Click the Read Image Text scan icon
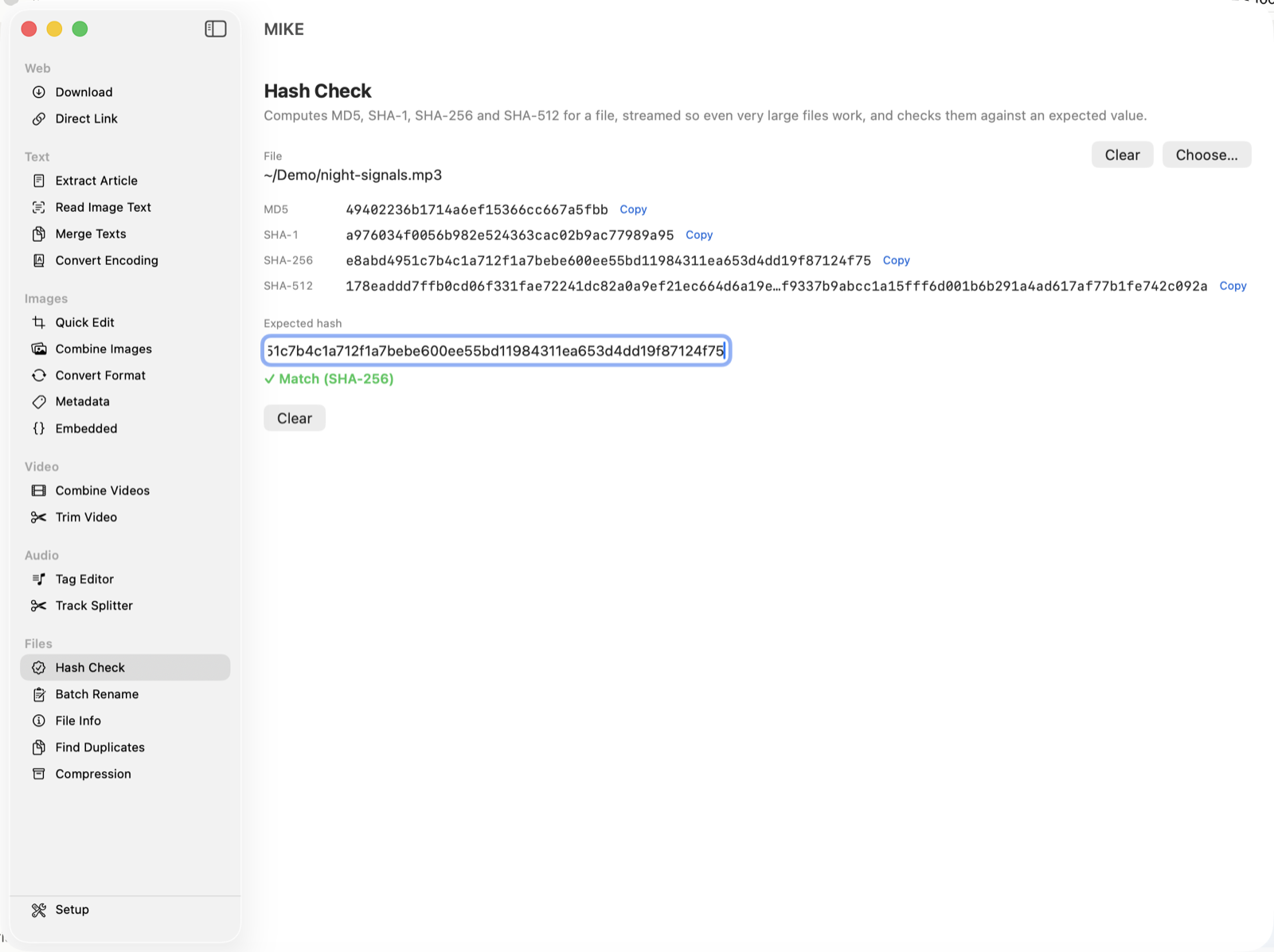The width and height of the screenshot is (1274, 952). [38, 207]
